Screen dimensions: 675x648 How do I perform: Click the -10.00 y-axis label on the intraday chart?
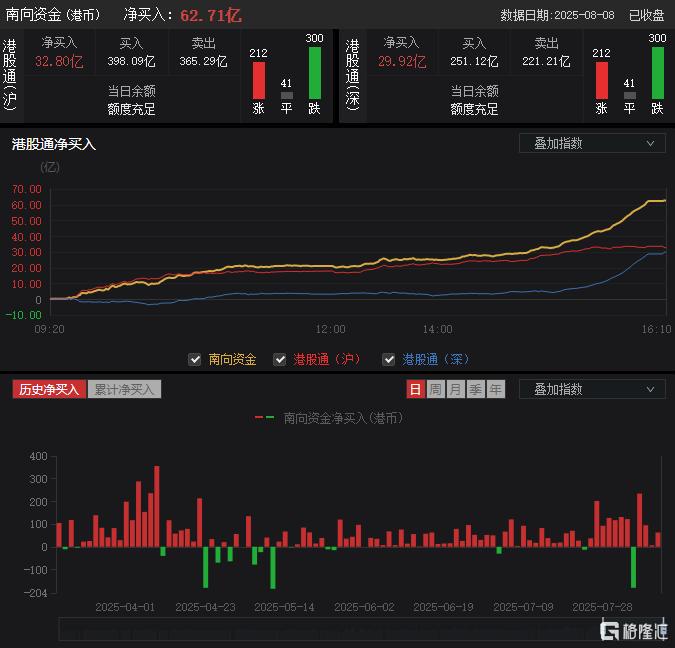pyautogui.click(x=24, y=315)
